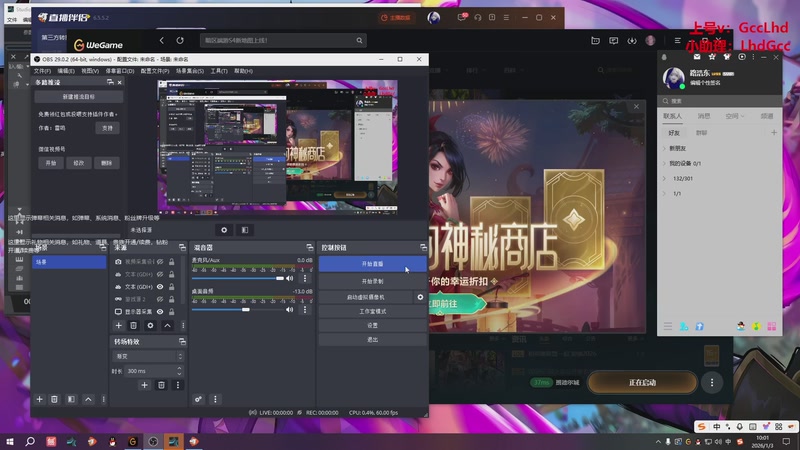This screenshot has height=450, width=800.
Task: Open WeGame hamburger menu
Action: tap(678, 41)
